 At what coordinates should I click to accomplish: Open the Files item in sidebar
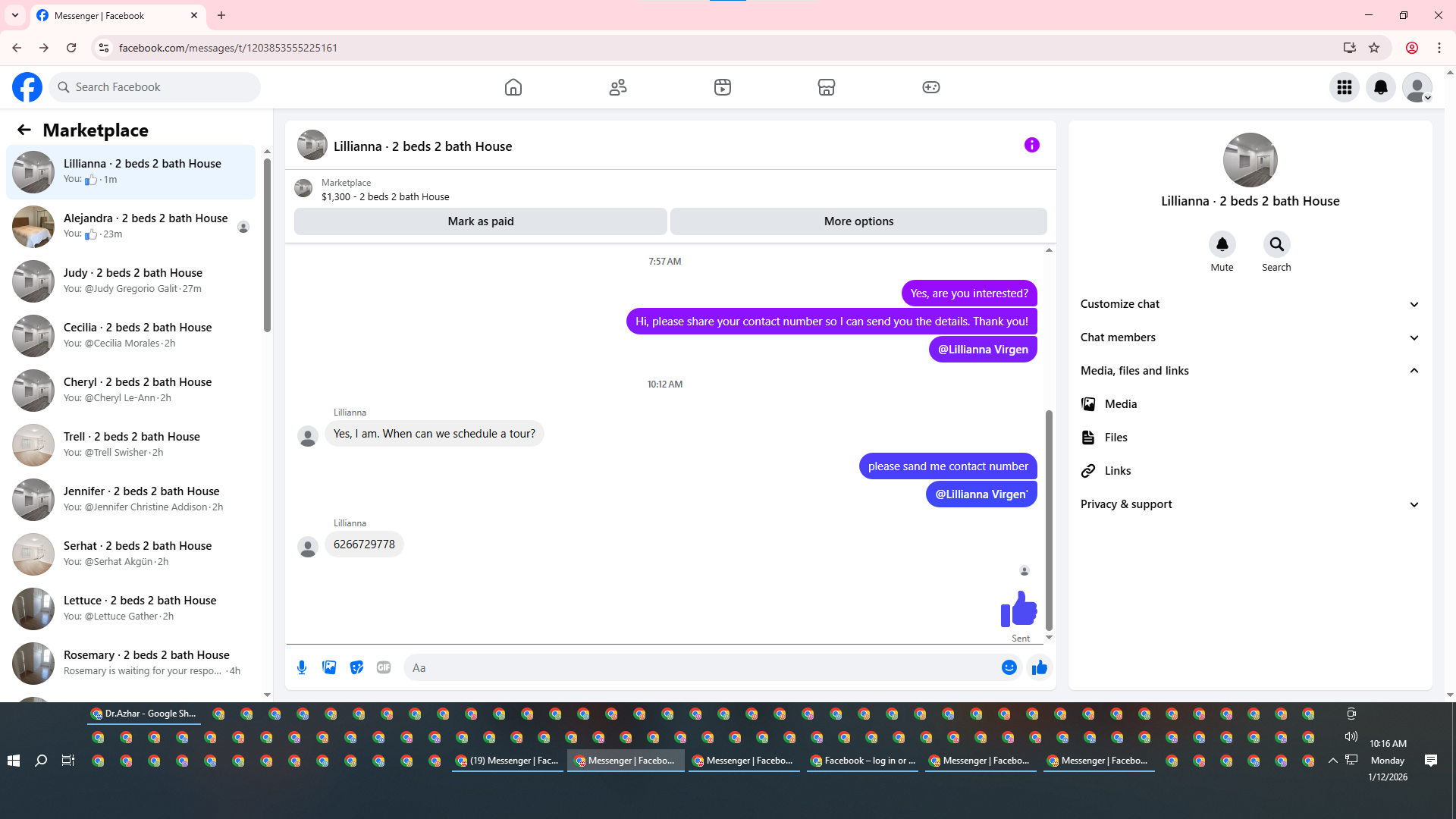[1116, 438]
